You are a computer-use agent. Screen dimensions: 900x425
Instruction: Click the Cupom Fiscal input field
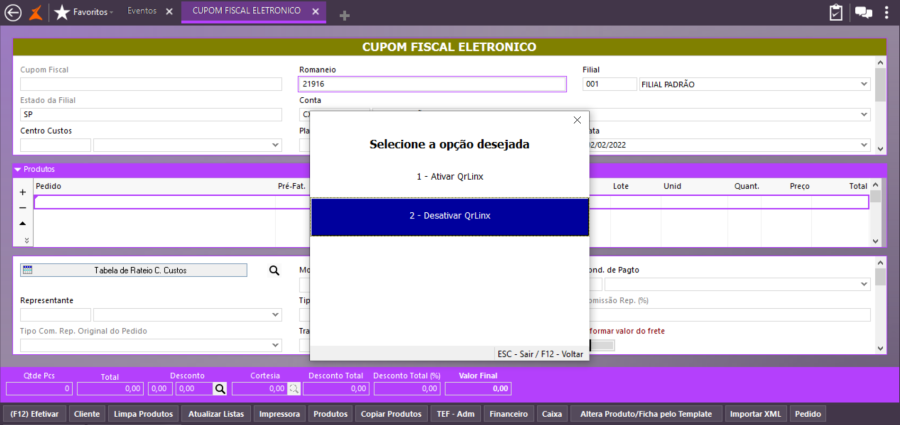point(151,84)
